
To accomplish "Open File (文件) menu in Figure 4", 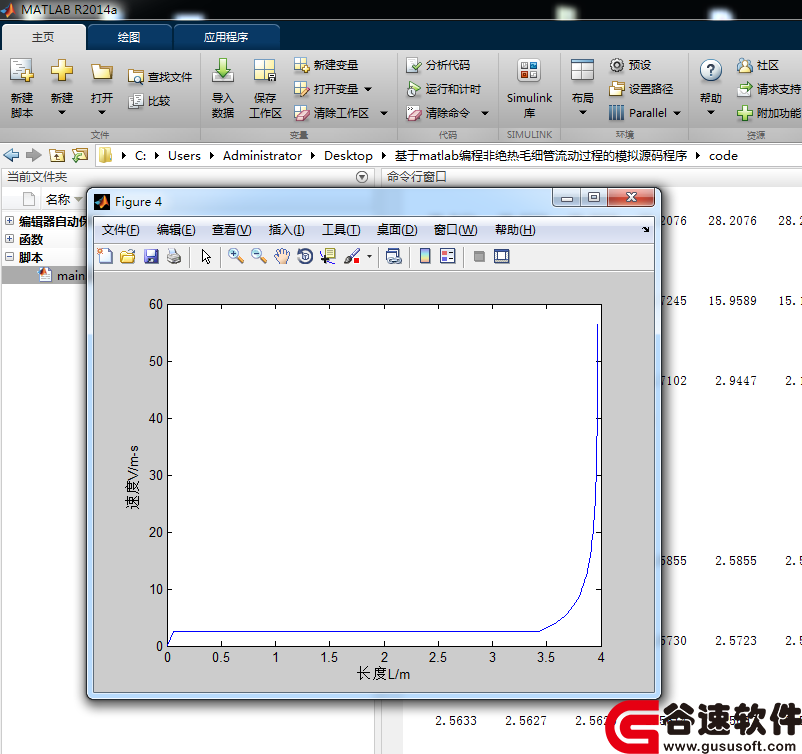I will tap(121, 230).
